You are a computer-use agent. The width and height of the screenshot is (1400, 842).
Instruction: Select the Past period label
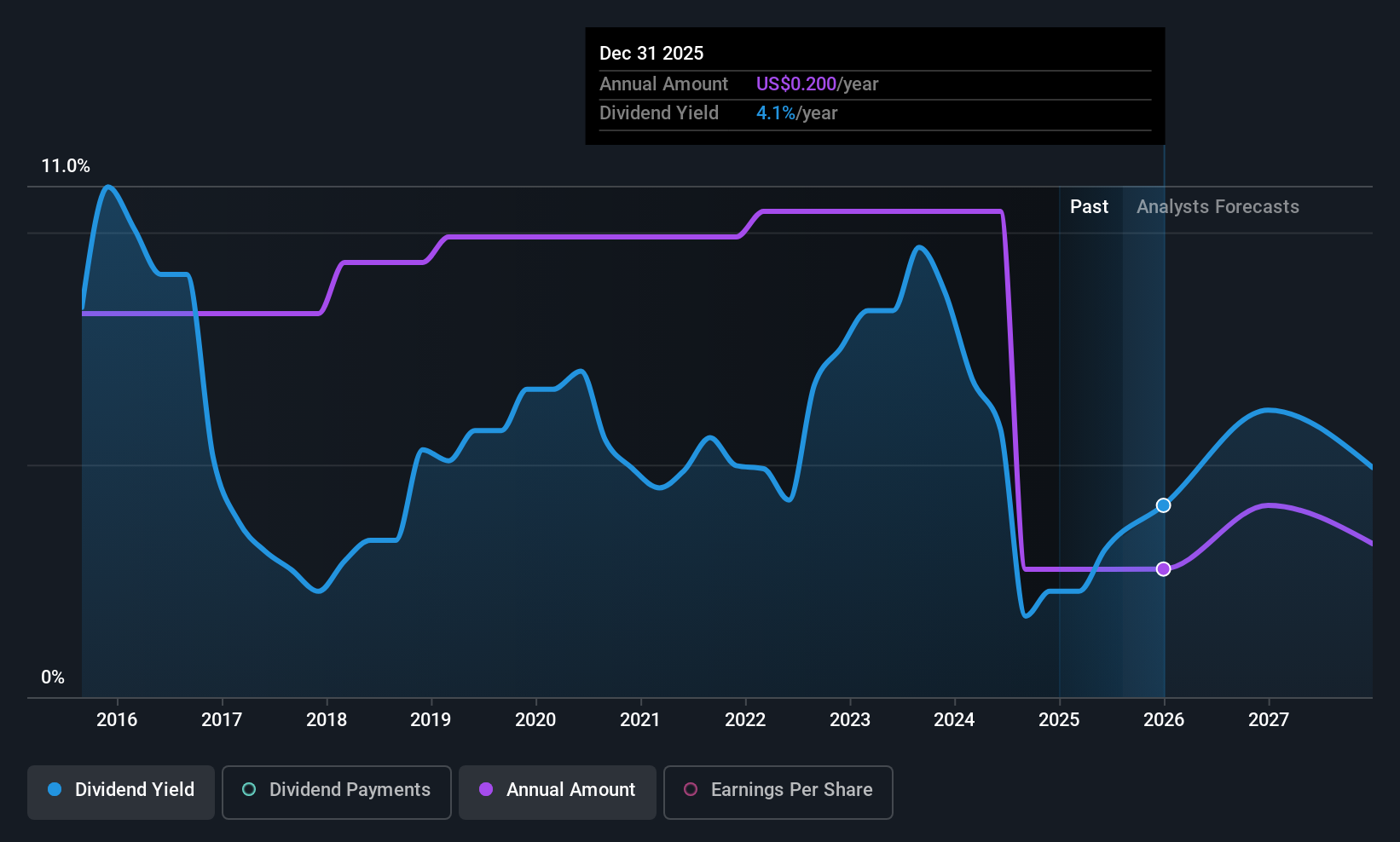[x=1089, y=207]
